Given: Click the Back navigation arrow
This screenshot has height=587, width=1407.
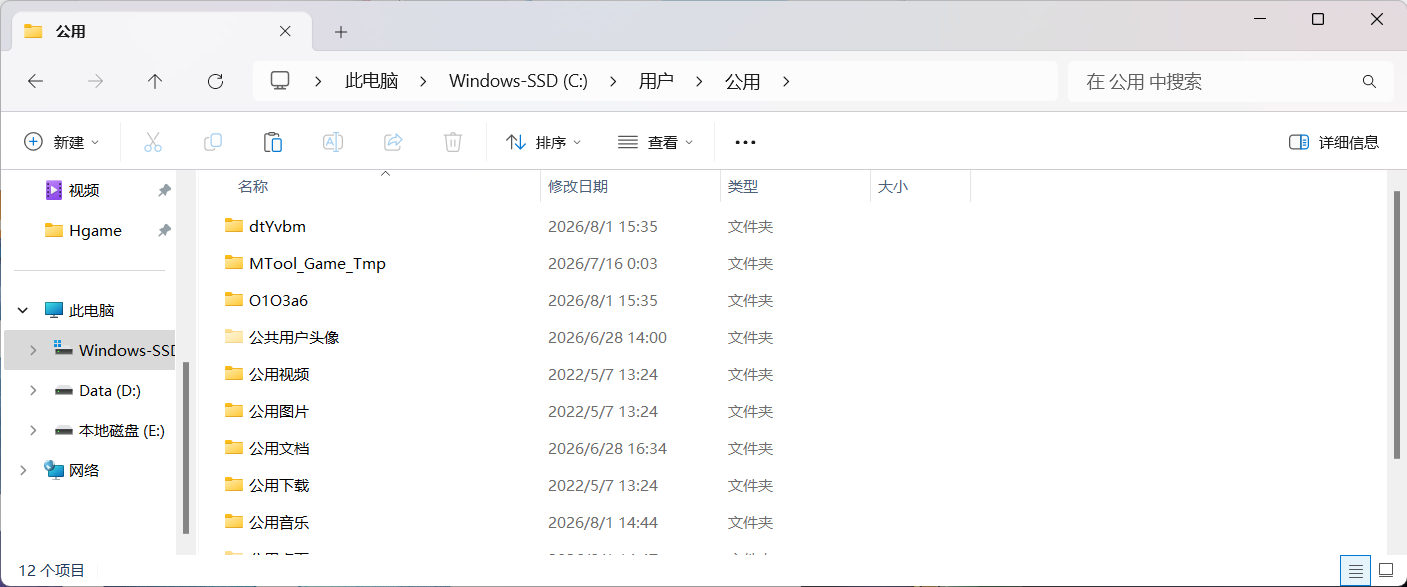Looking at the screenshot, I should pos(36,82).
